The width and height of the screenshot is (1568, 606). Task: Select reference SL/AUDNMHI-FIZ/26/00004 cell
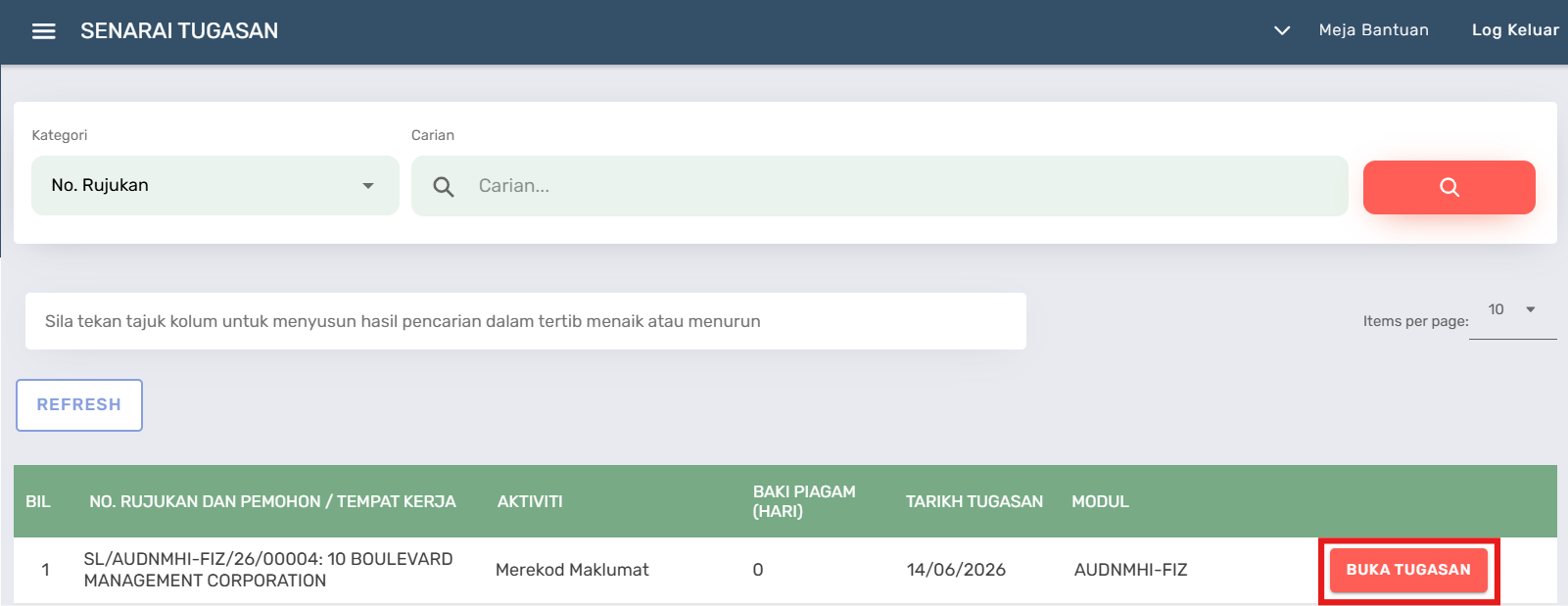point(268,570)
